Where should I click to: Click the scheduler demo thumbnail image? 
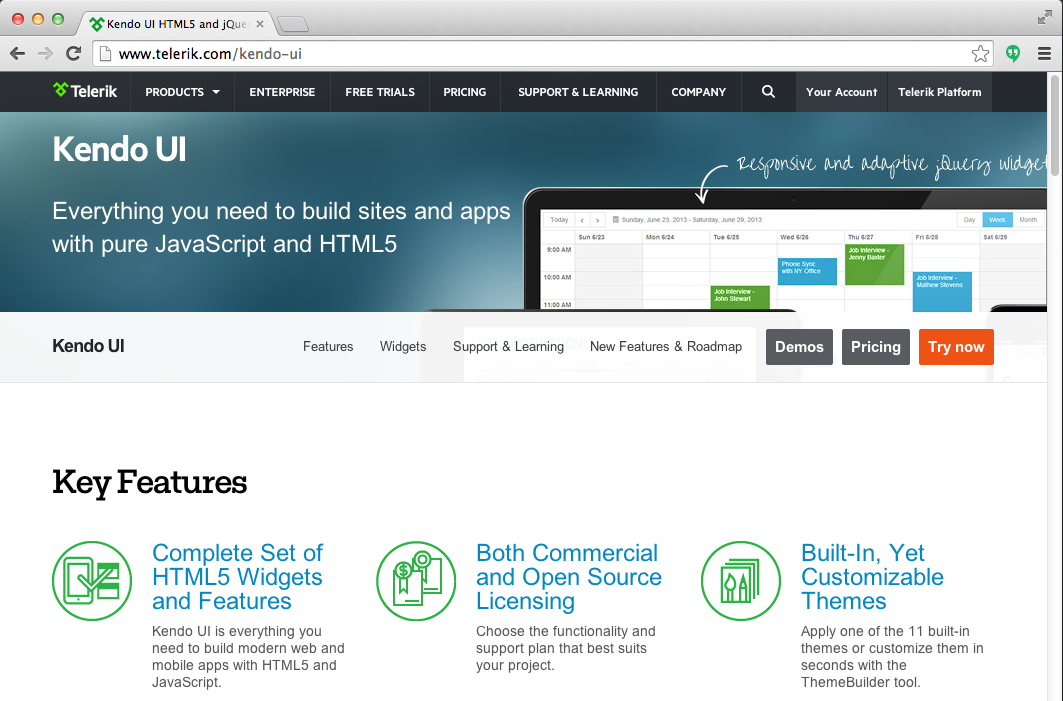785,251
